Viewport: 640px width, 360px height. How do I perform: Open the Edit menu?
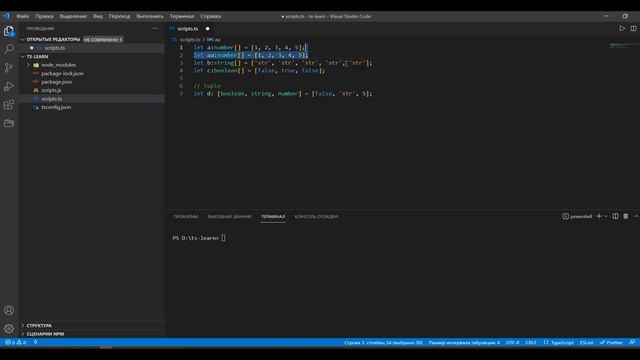[x=44, y=16]
